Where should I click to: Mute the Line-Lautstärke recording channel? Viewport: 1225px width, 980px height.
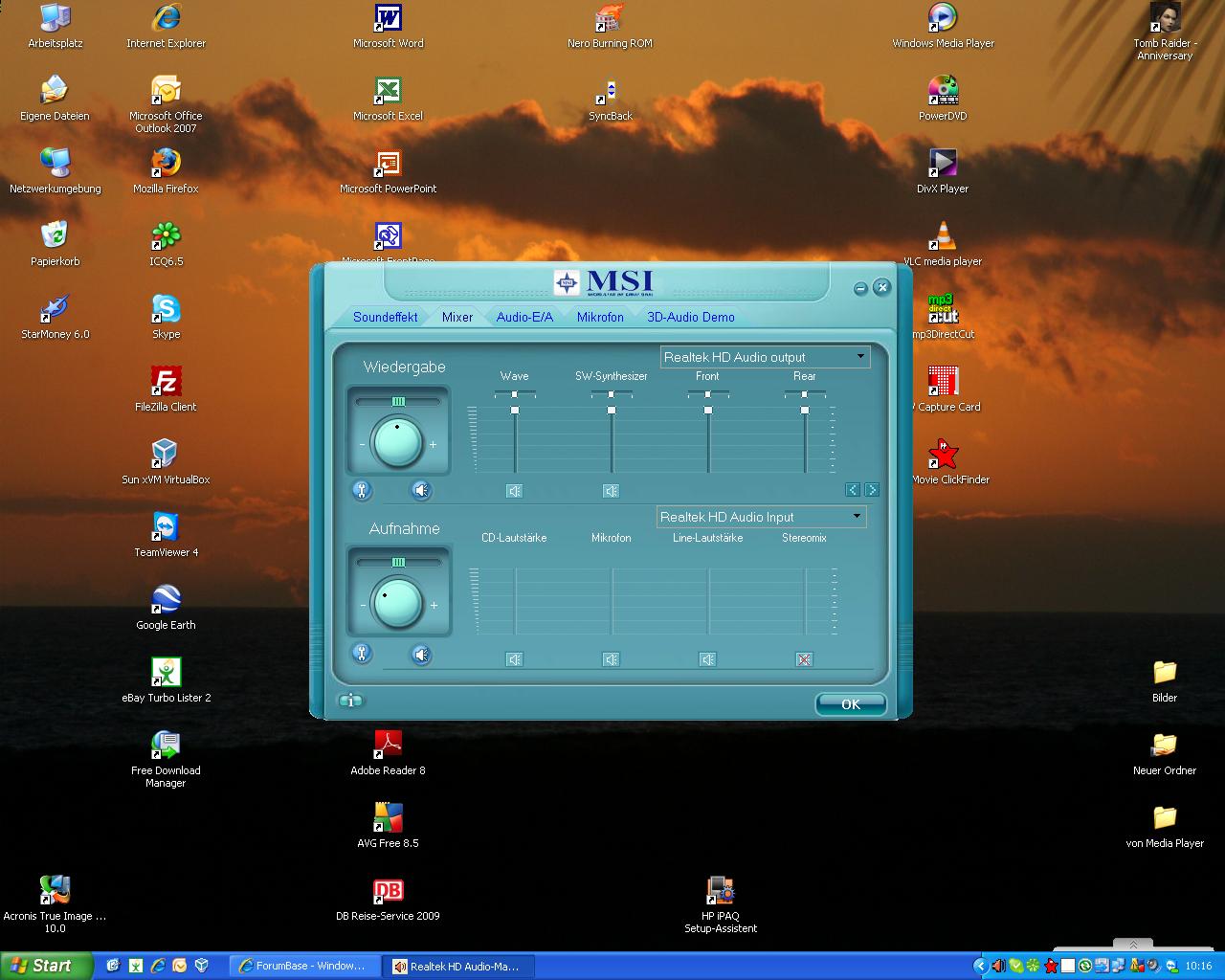[x=707, y=659]
